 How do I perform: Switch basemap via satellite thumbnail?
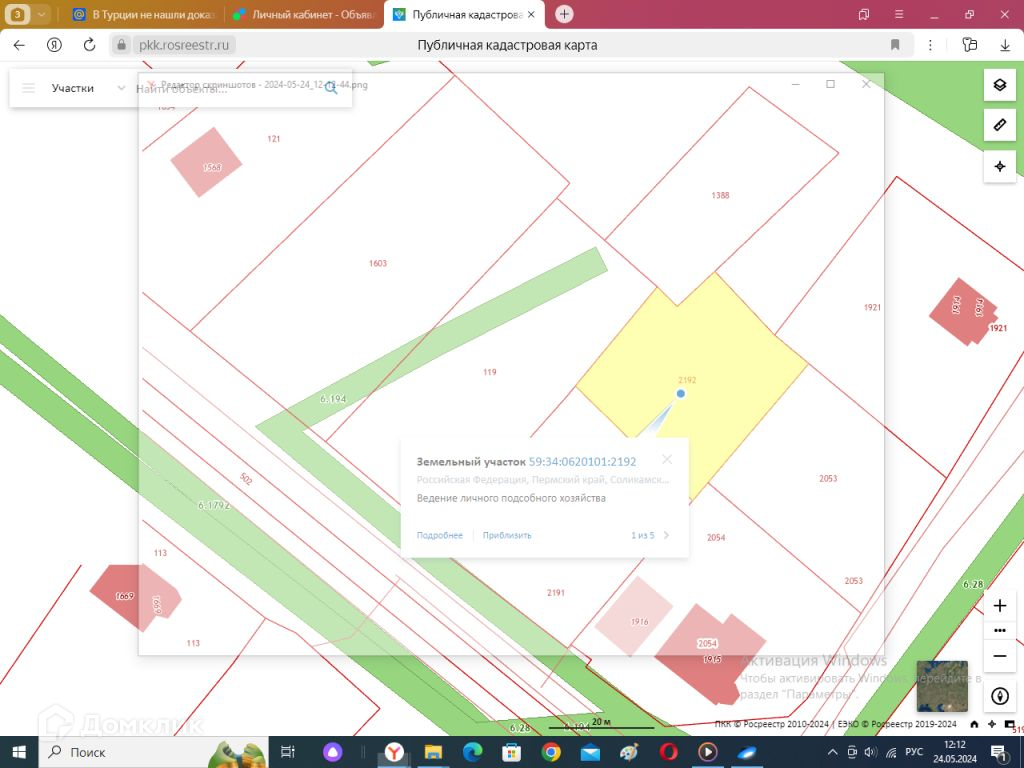coord(942,686)
